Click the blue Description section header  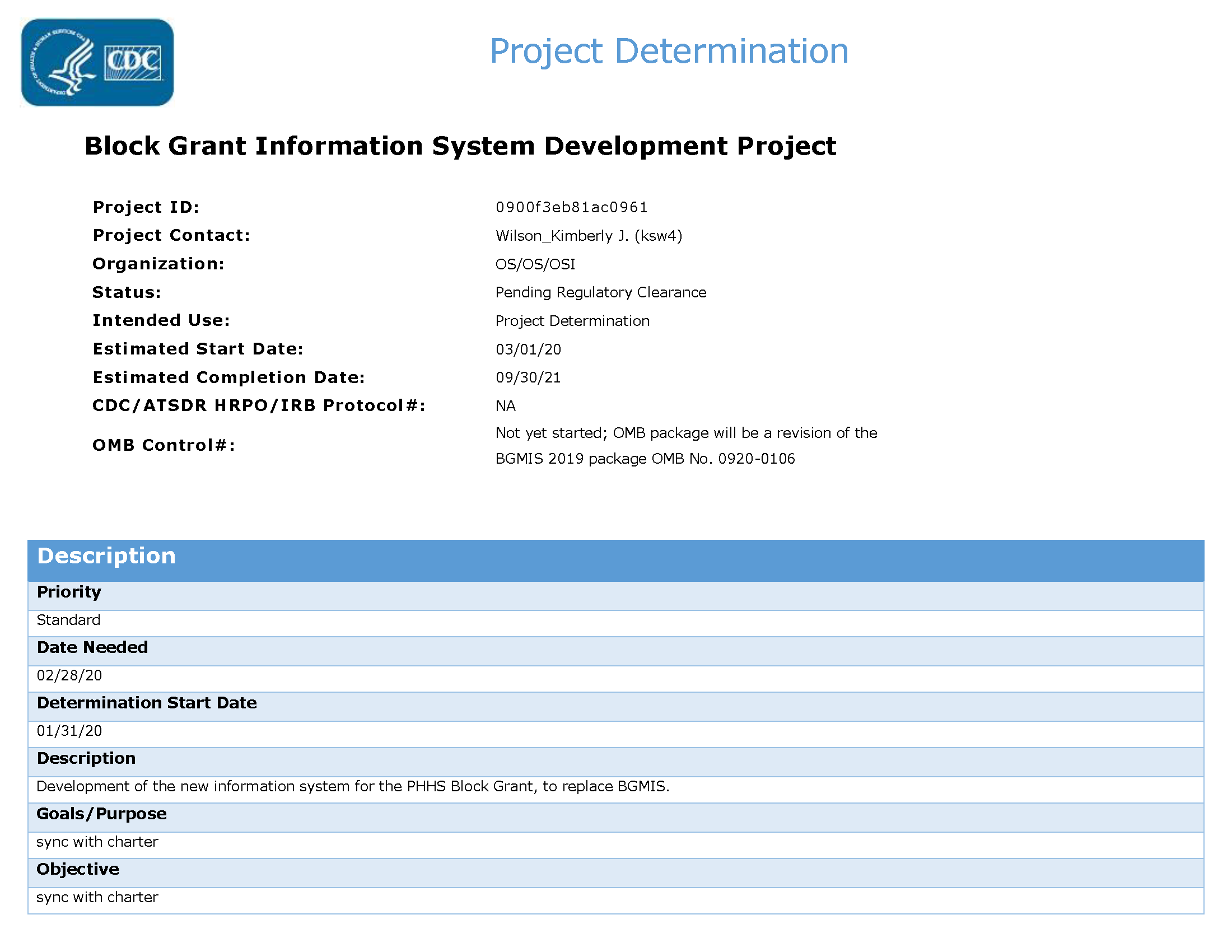(106, 556)
